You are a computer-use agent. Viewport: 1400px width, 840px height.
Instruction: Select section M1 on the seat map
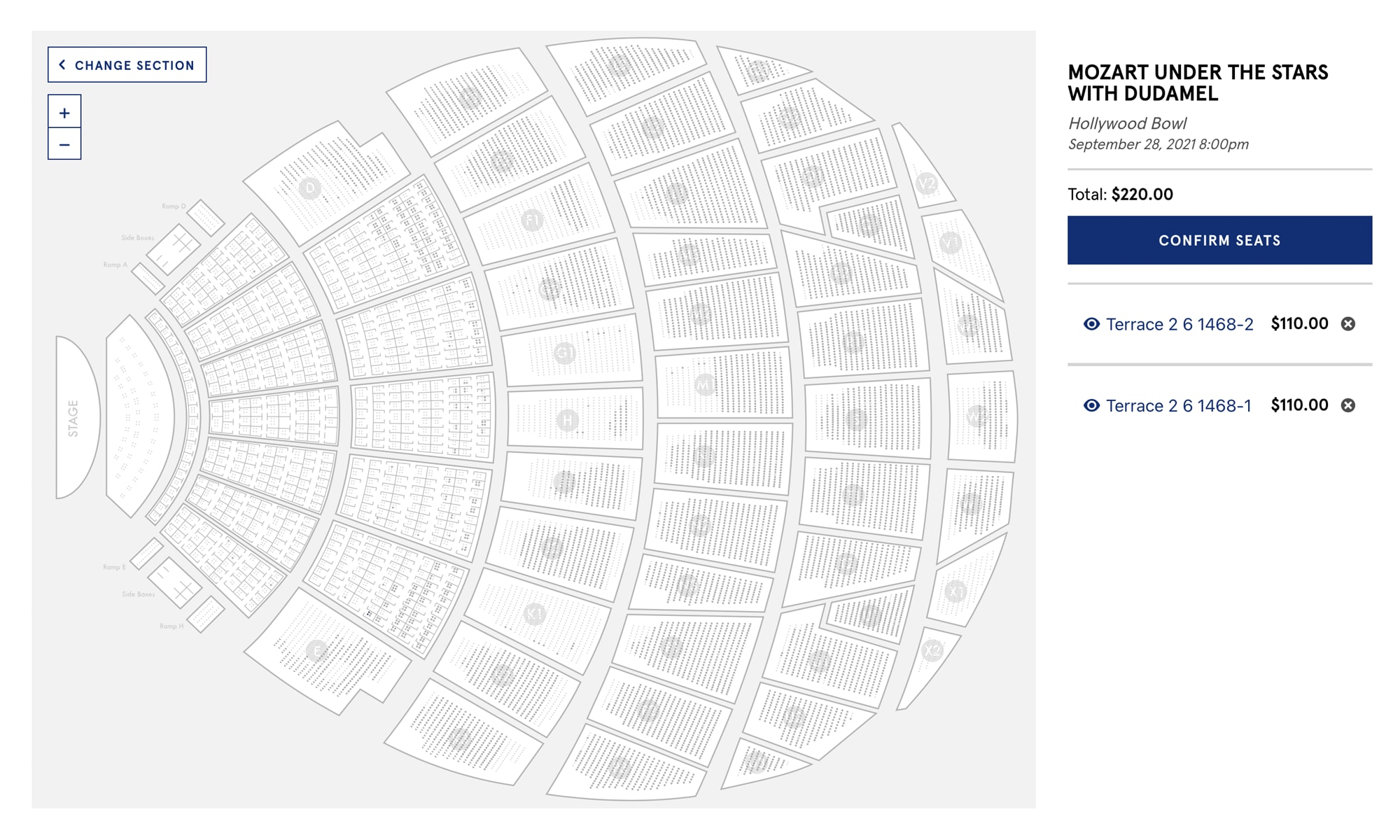(x=705, y=384)
